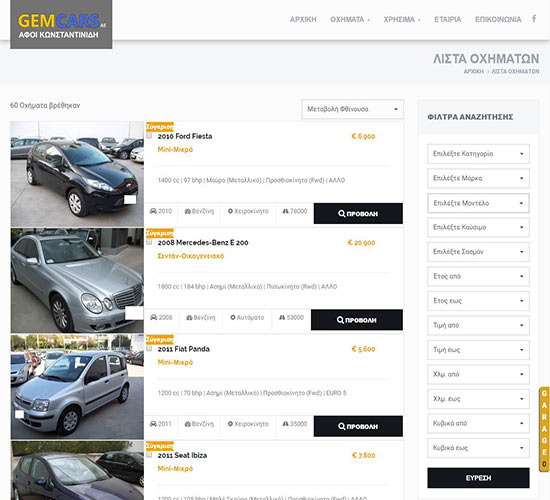Screen dimensions: 550x500
Task: Go to ΑΡΧΙΚΗ menu item
Action: tap(303, 19)
